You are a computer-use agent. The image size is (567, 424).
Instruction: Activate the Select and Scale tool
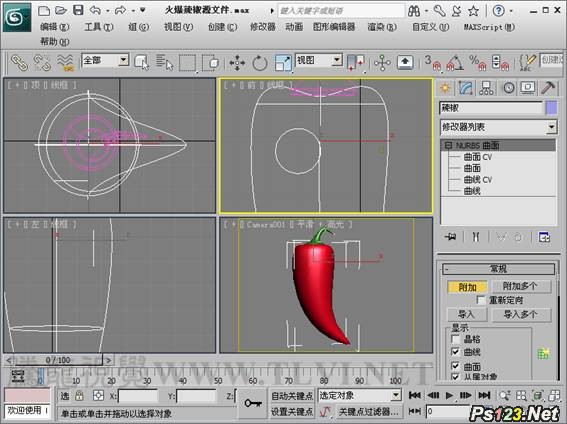tap(283, 63)
